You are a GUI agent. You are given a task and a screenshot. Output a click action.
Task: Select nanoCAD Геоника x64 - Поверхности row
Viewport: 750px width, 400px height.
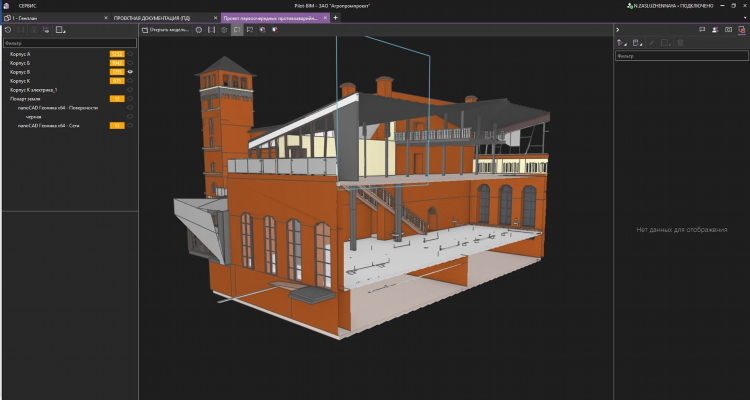click(x=70, y=108)
